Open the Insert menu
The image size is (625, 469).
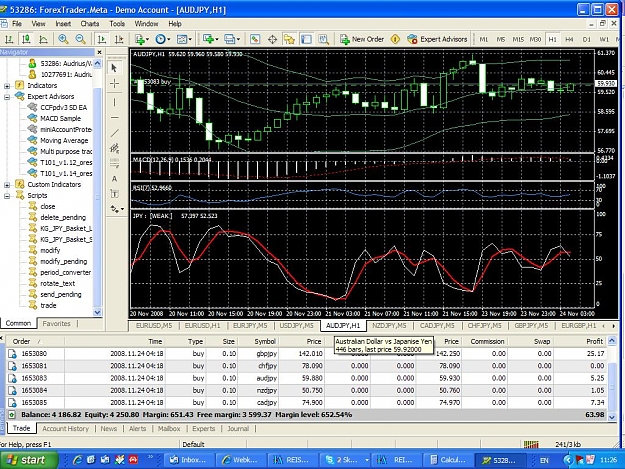tap(63, 24)
